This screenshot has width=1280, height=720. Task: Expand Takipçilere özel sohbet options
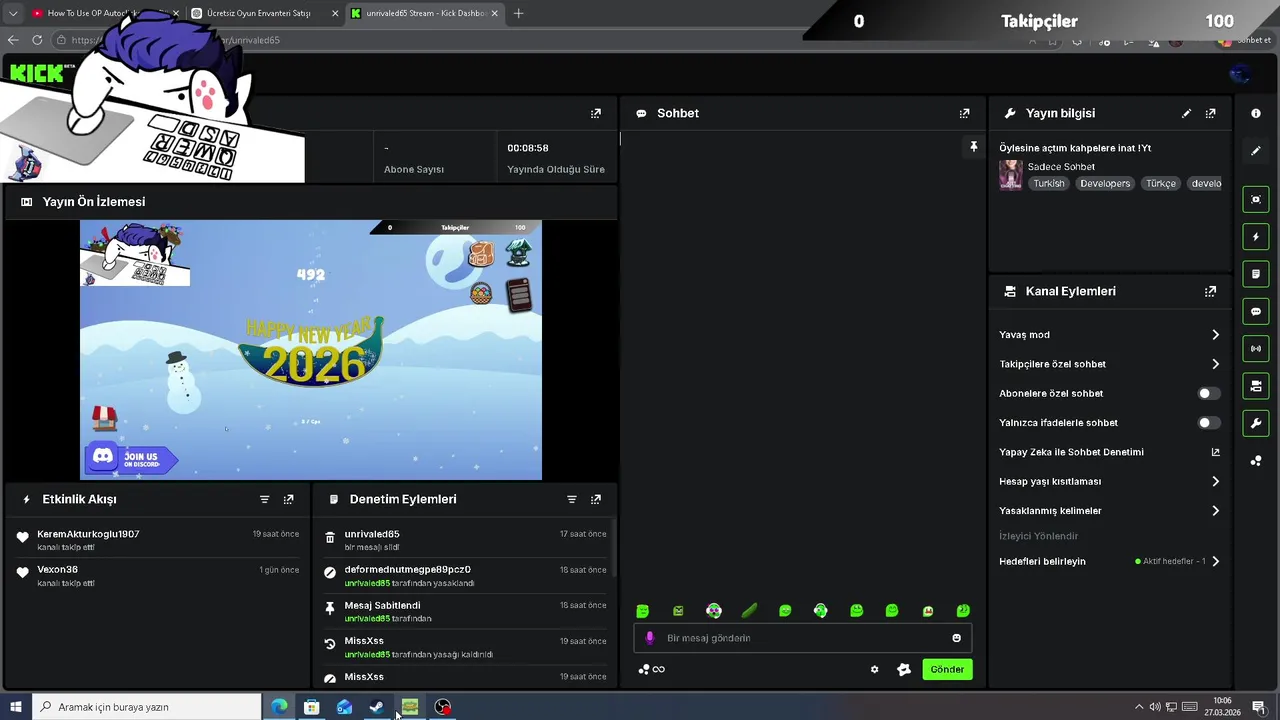click(1109, 364)
